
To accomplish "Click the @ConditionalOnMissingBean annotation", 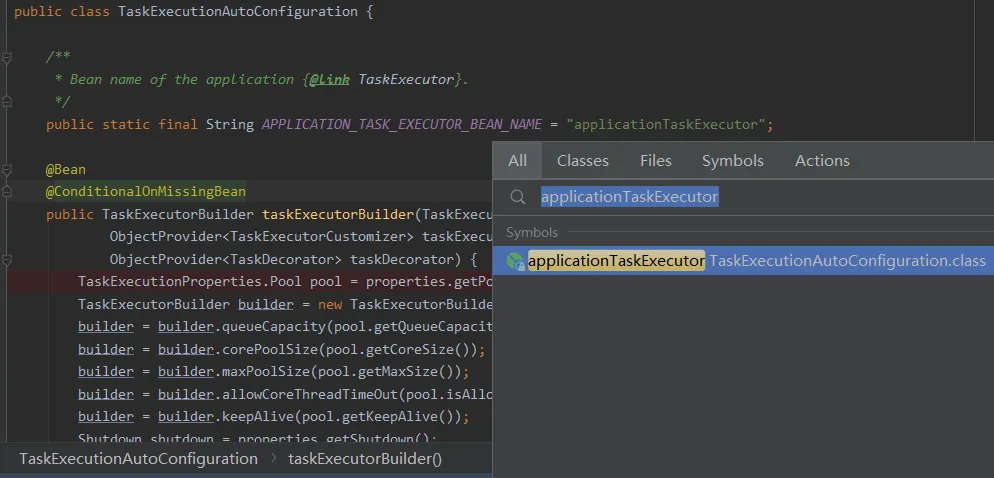I will (x=146, y=191).
